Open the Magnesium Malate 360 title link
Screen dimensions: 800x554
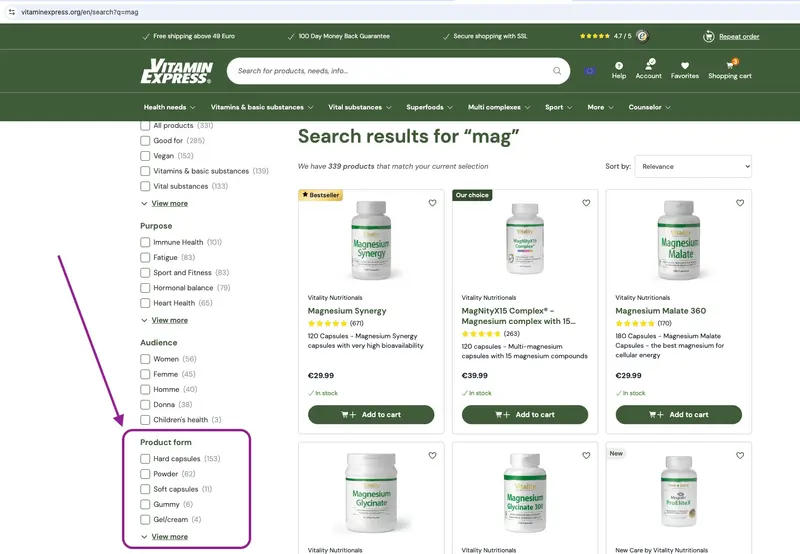click(661, 311)
